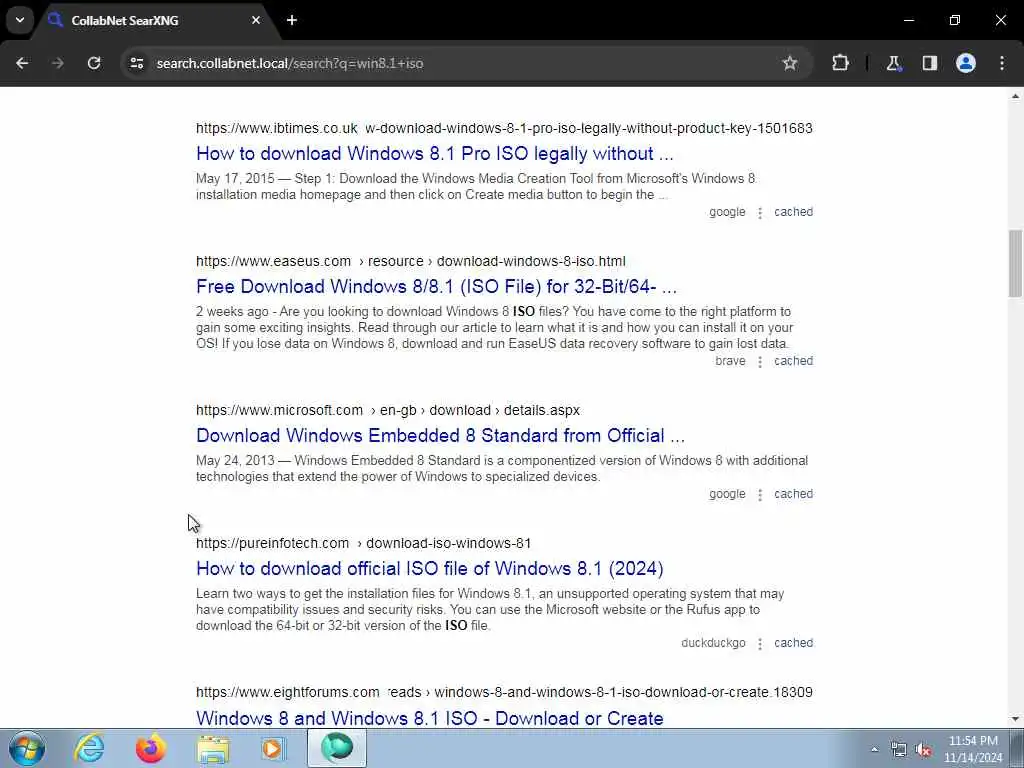Click the scrollbar up arrow

[x=1015, y=97]
